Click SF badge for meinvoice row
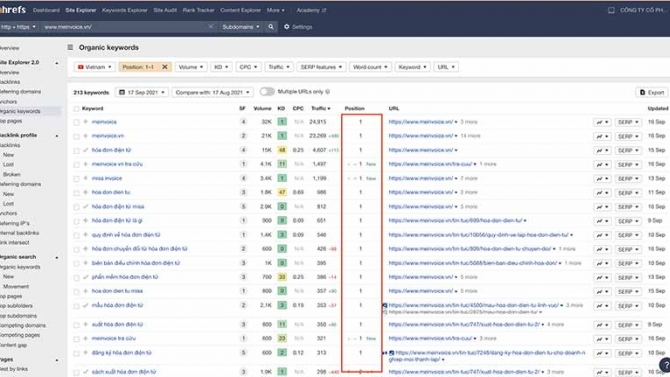The height and width of the screenshot is (377, 670). pyautogui.click(x=243, y=122)
